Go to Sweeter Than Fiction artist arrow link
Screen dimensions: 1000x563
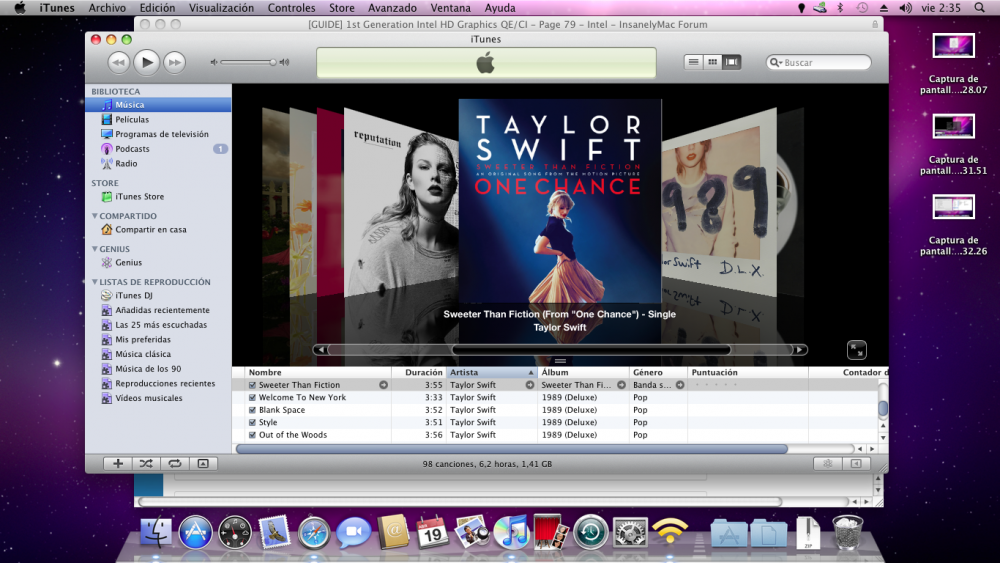click(530, 385)
